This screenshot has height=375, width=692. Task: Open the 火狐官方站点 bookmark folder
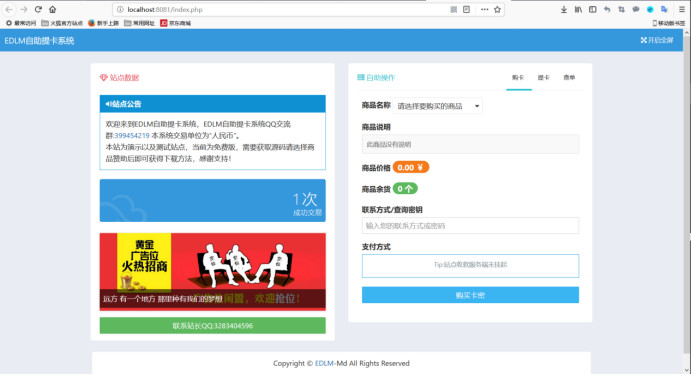[62, 23]
